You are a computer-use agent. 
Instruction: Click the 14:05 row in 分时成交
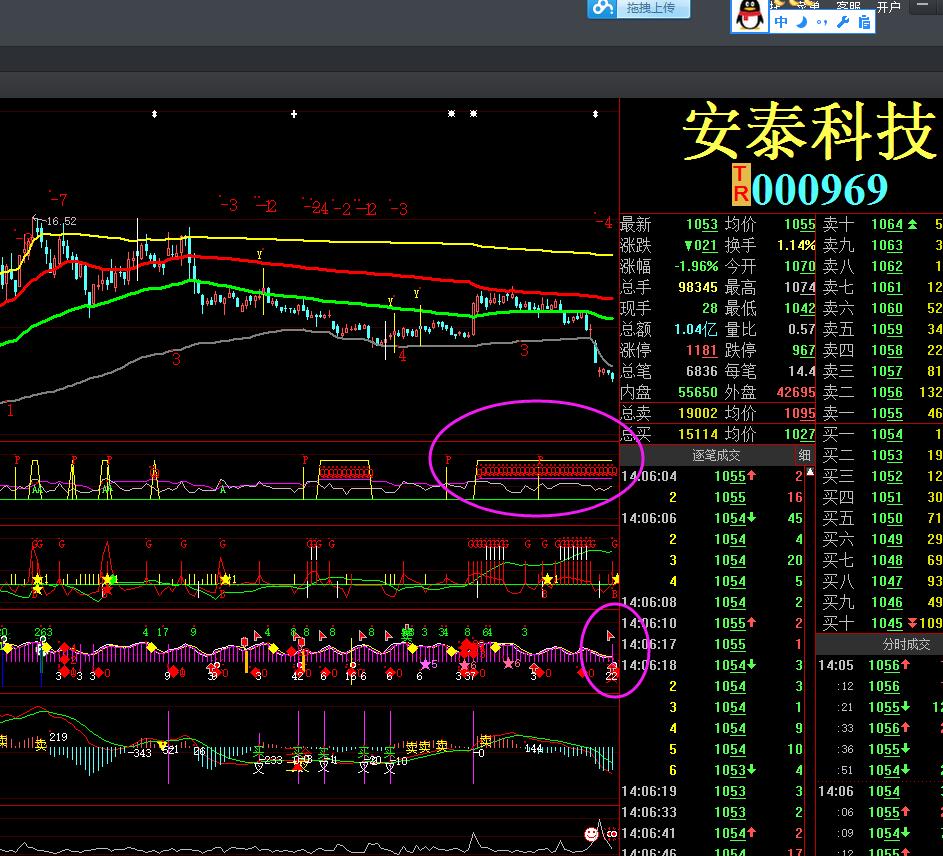[880, 665]
